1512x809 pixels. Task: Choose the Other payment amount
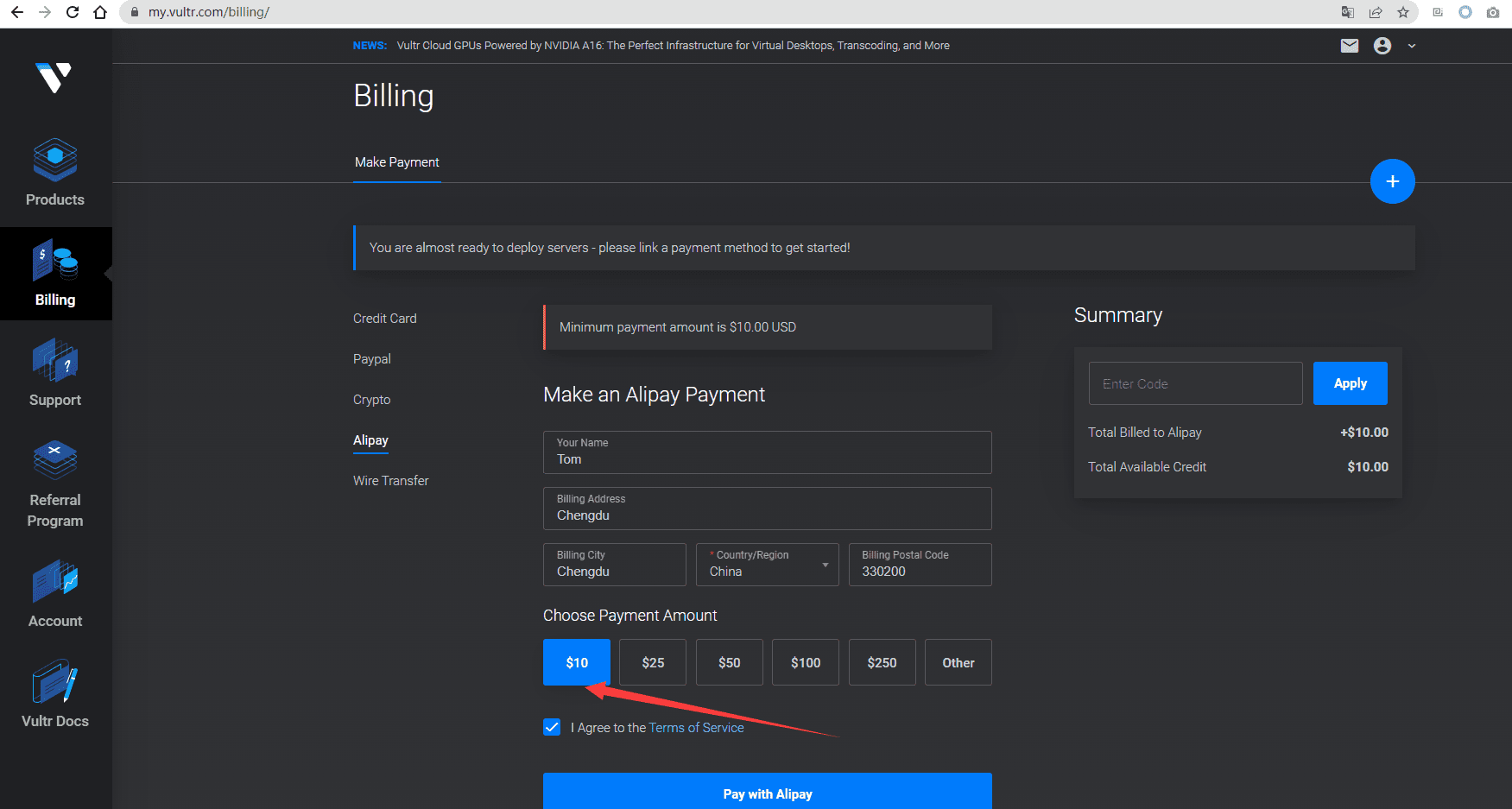coord(958,662)
